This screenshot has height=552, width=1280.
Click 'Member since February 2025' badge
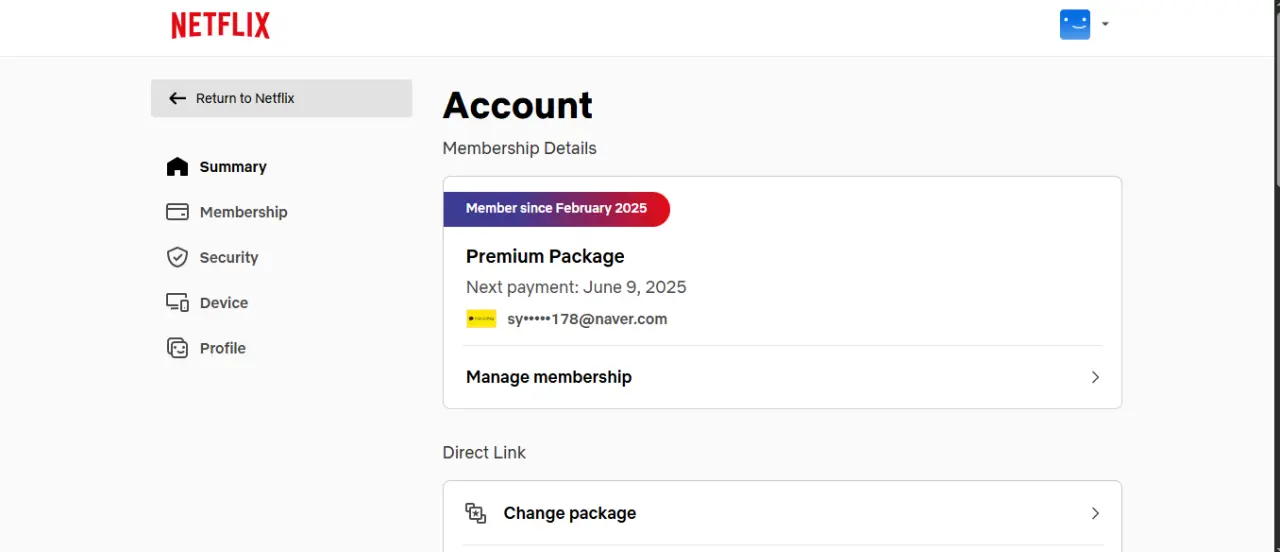557,209
